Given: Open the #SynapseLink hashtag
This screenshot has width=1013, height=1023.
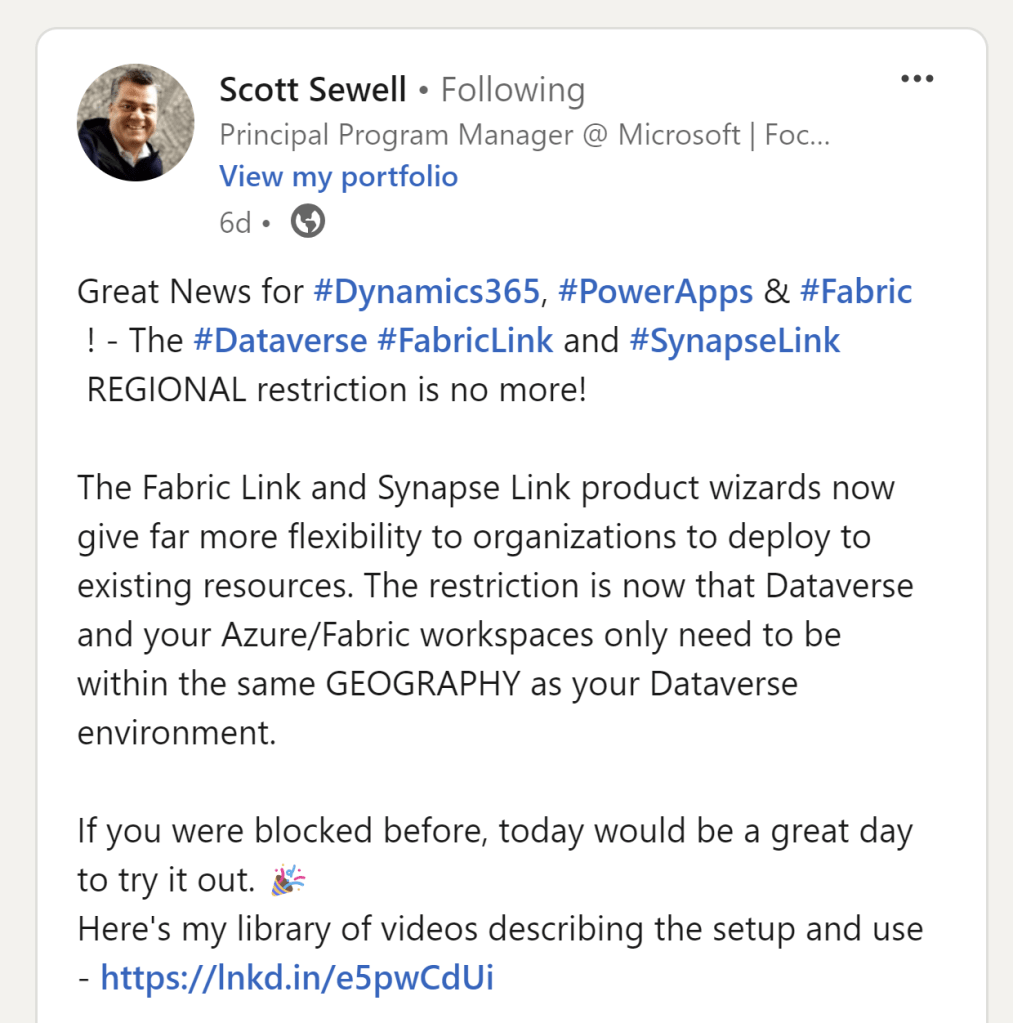Looking at the screenshot, I should pyautogui.click(x=734, y=341).
